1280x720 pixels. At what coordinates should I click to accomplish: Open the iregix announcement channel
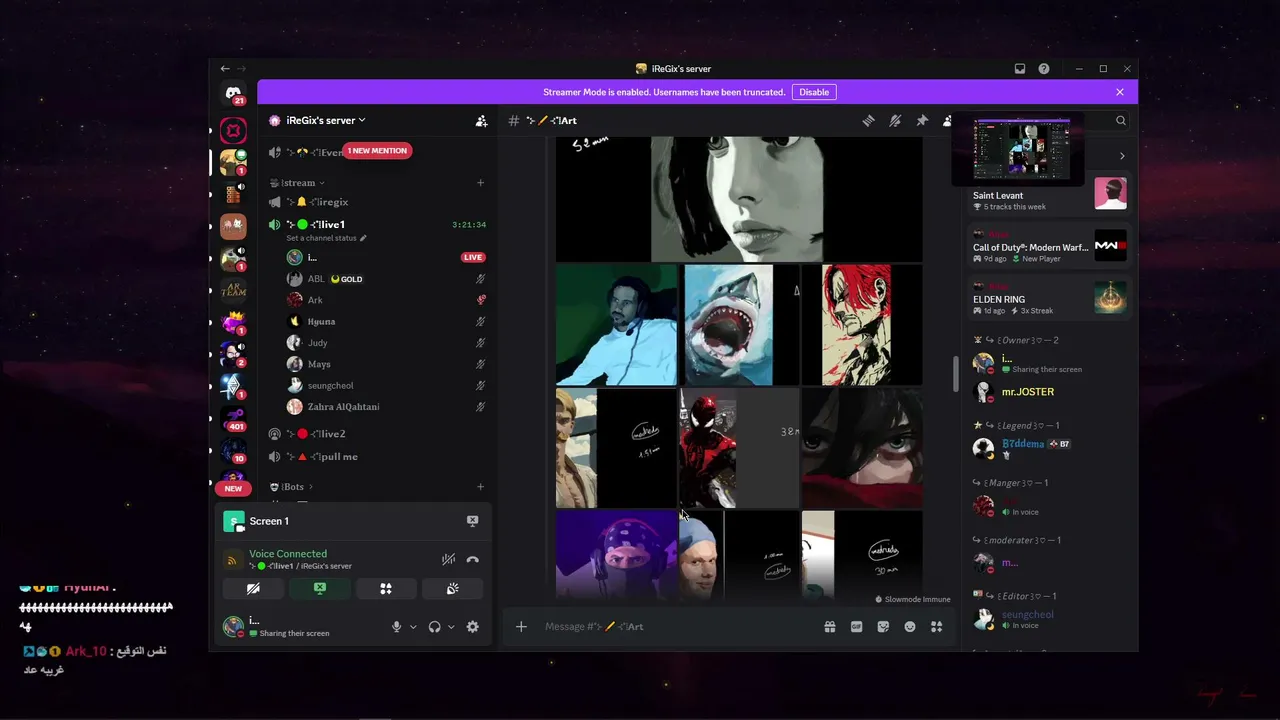(x=378, y=202)
